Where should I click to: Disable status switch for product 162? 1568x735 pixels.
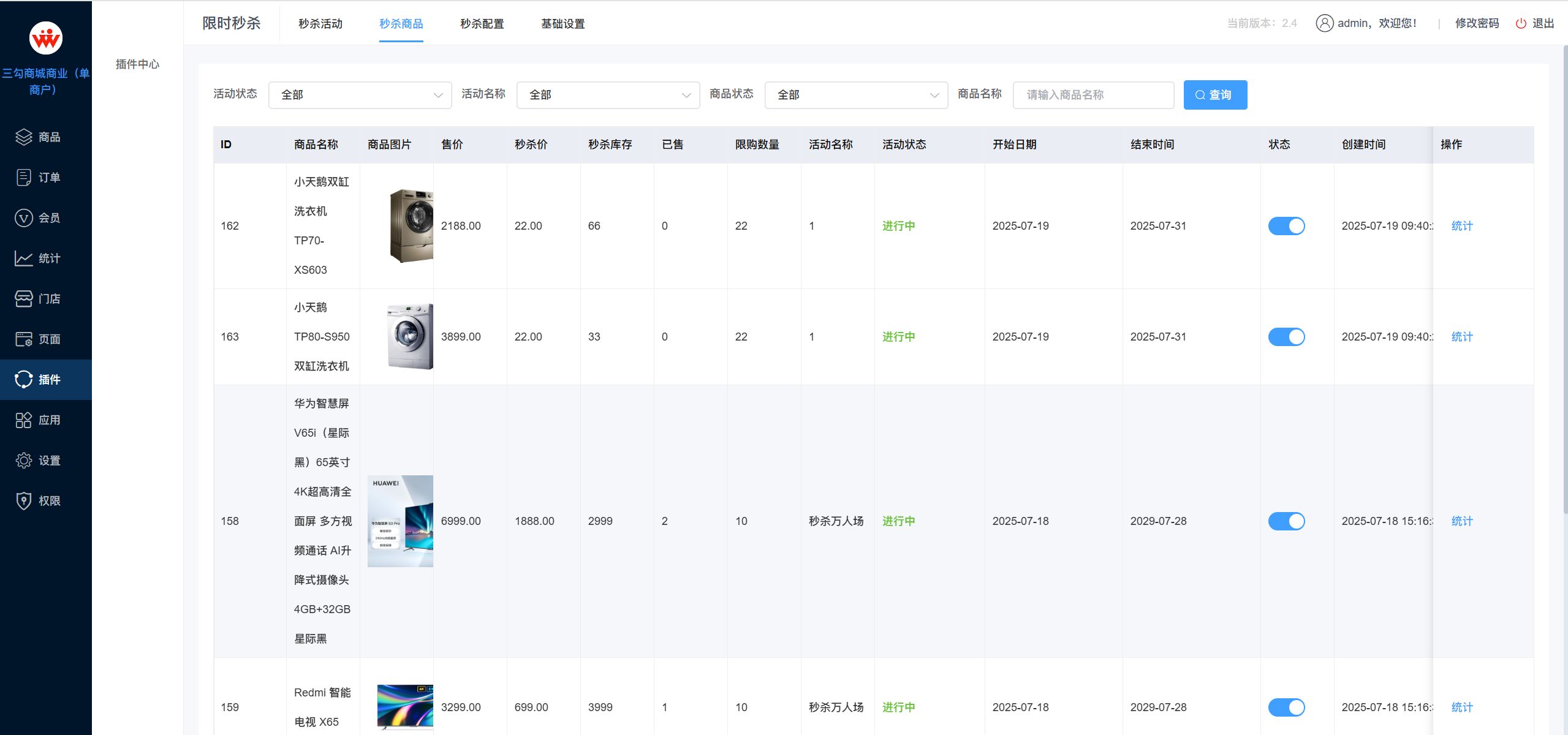1286,226
